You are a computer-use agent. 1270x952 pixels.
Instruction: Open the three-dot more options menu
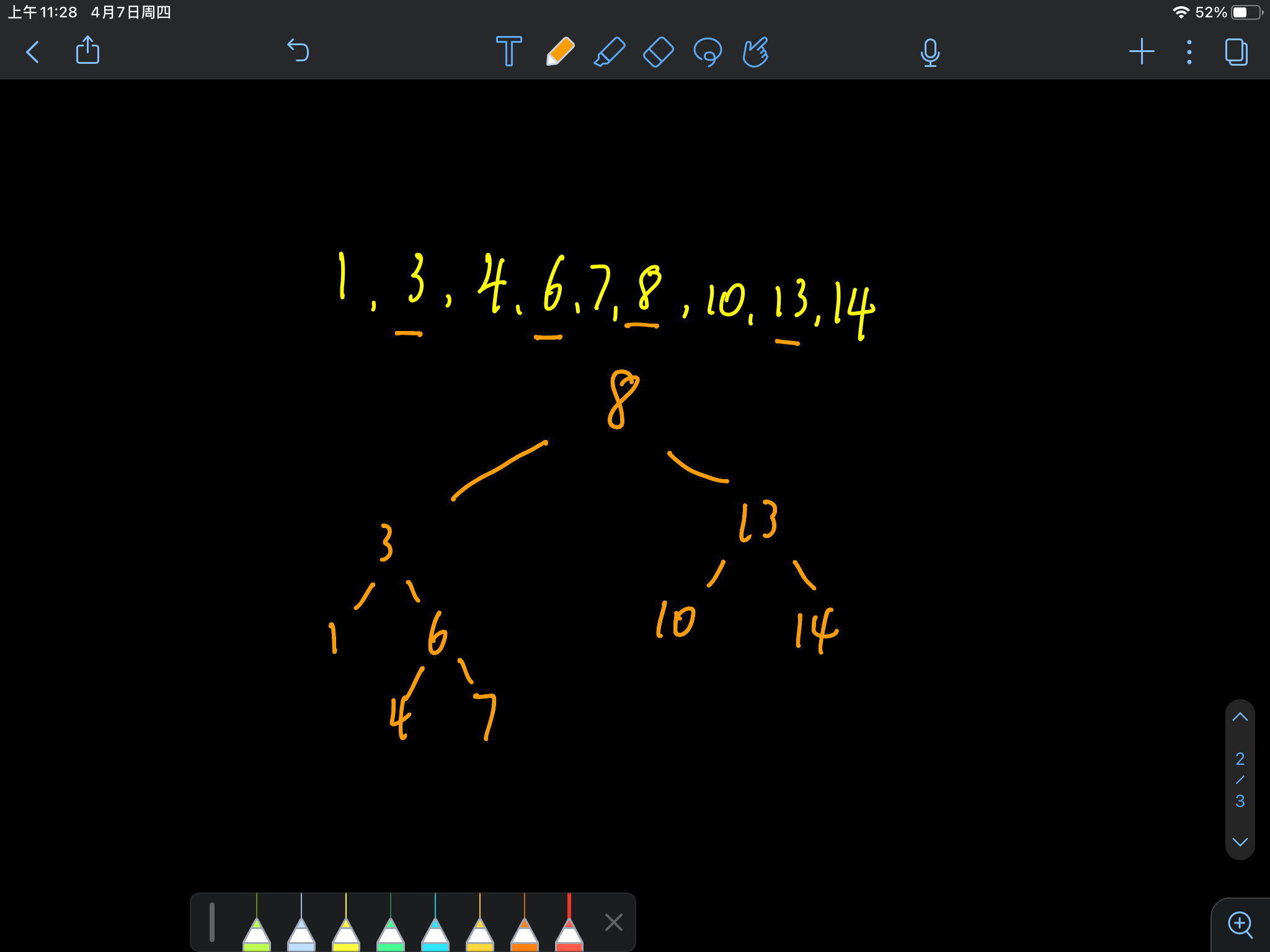1189,52
